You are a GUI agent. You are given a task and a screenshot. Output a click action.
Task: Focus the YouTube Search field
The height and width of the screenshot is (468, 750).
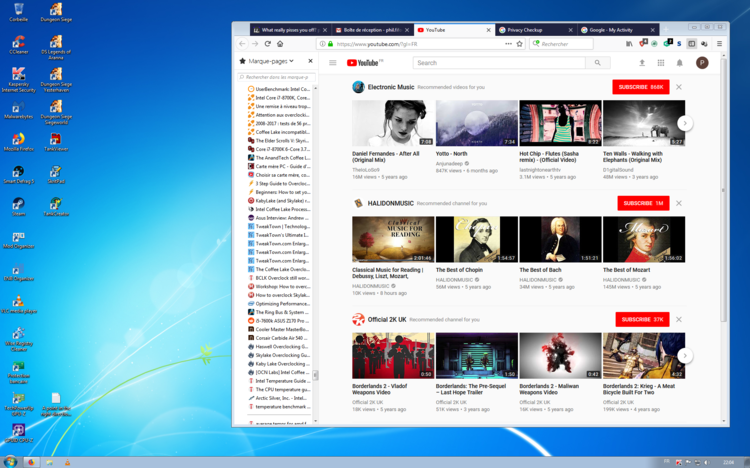pyautogui.click(x=499, y=63)
